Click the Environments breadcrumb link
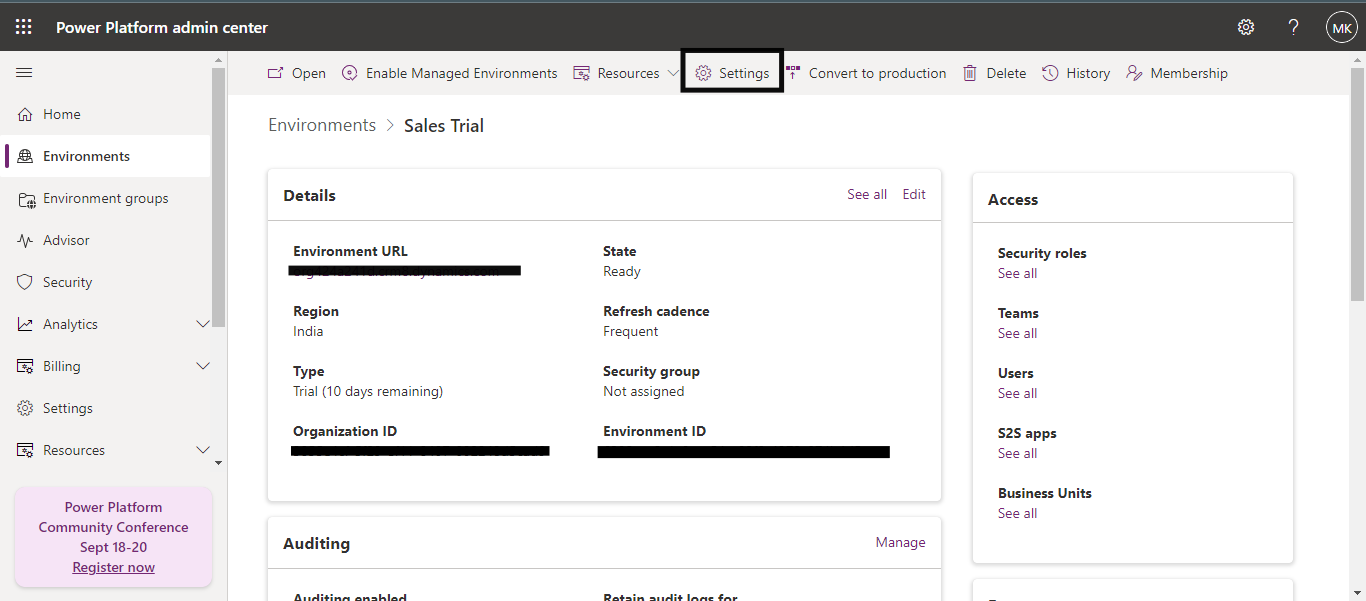This screenshot has width=1366, height=601. (322, 125)
